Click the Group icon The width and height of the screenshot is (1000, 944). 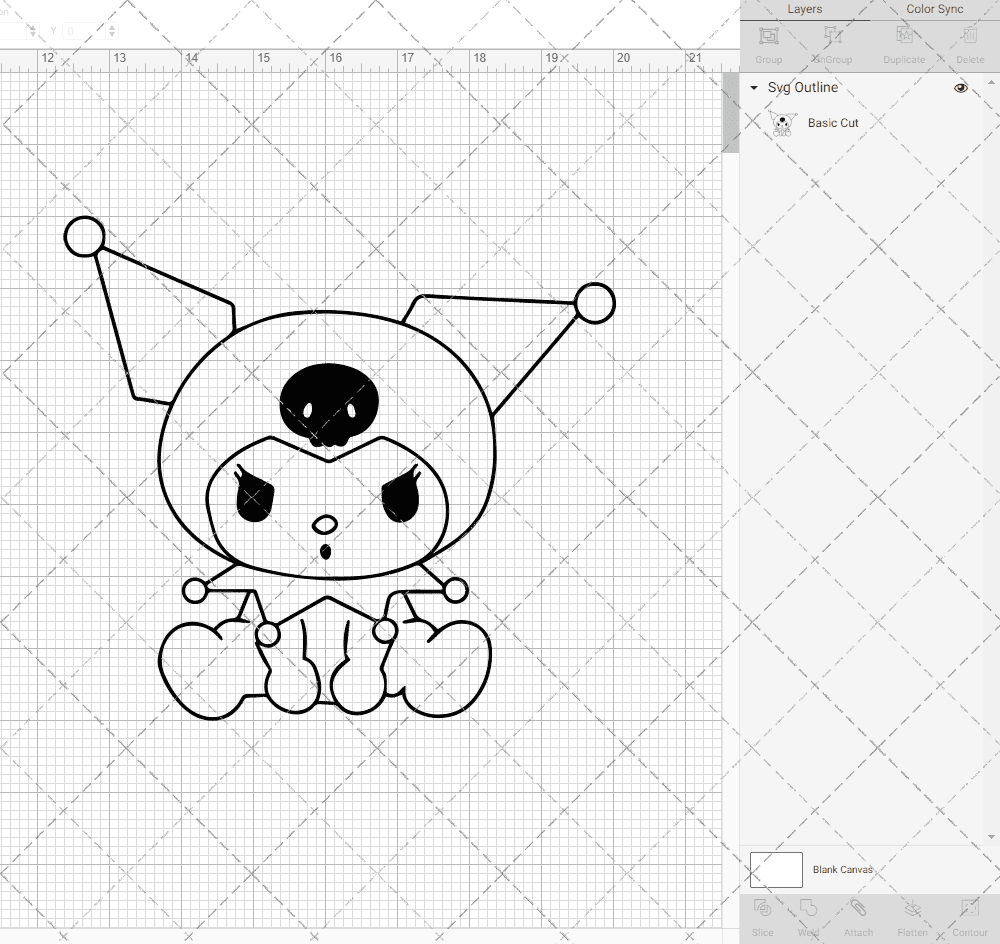click(x=768, y=42)
